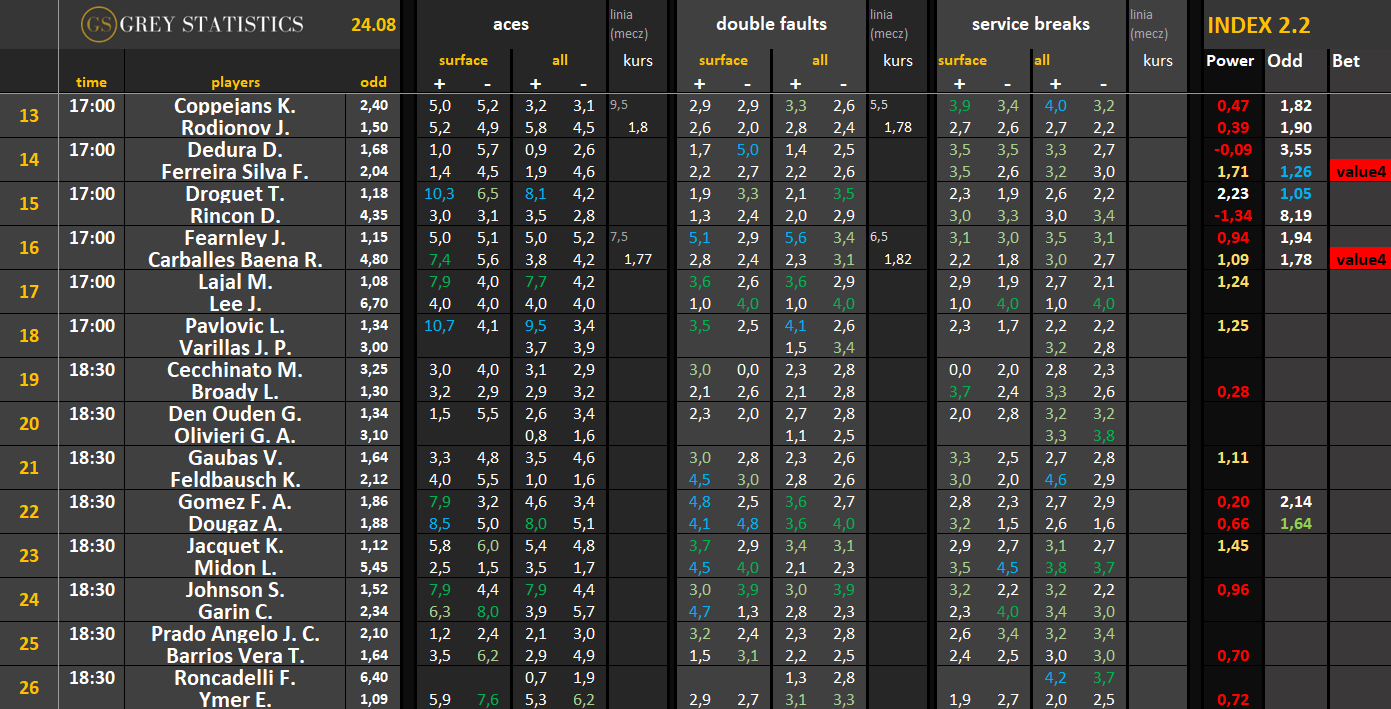Click the INDEX 2.2 header

point(1258,25)
